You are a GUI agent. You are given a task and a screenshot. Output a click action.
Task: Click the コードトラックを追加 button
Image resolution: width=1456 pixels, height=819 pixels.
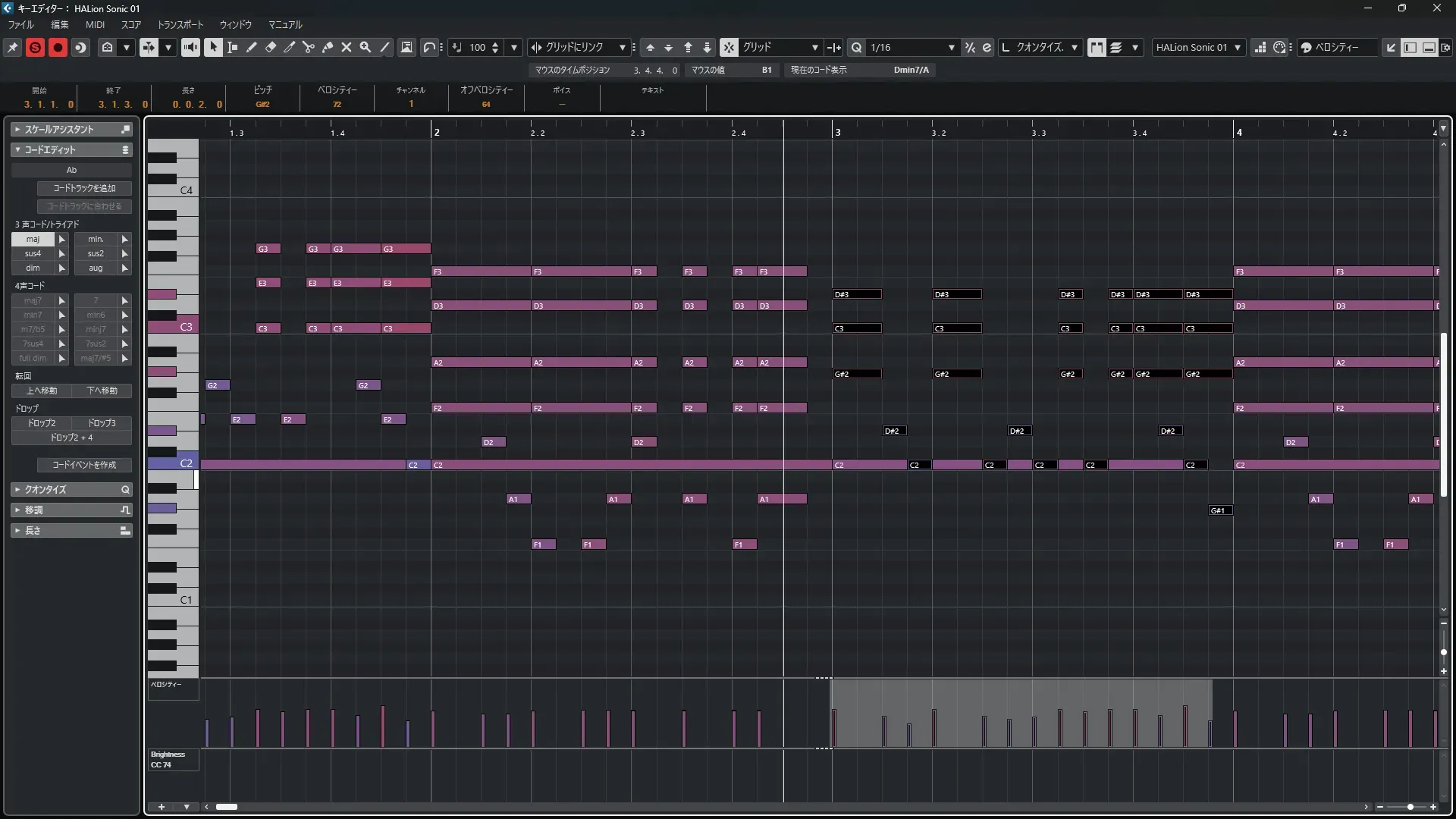pos(84,187)
